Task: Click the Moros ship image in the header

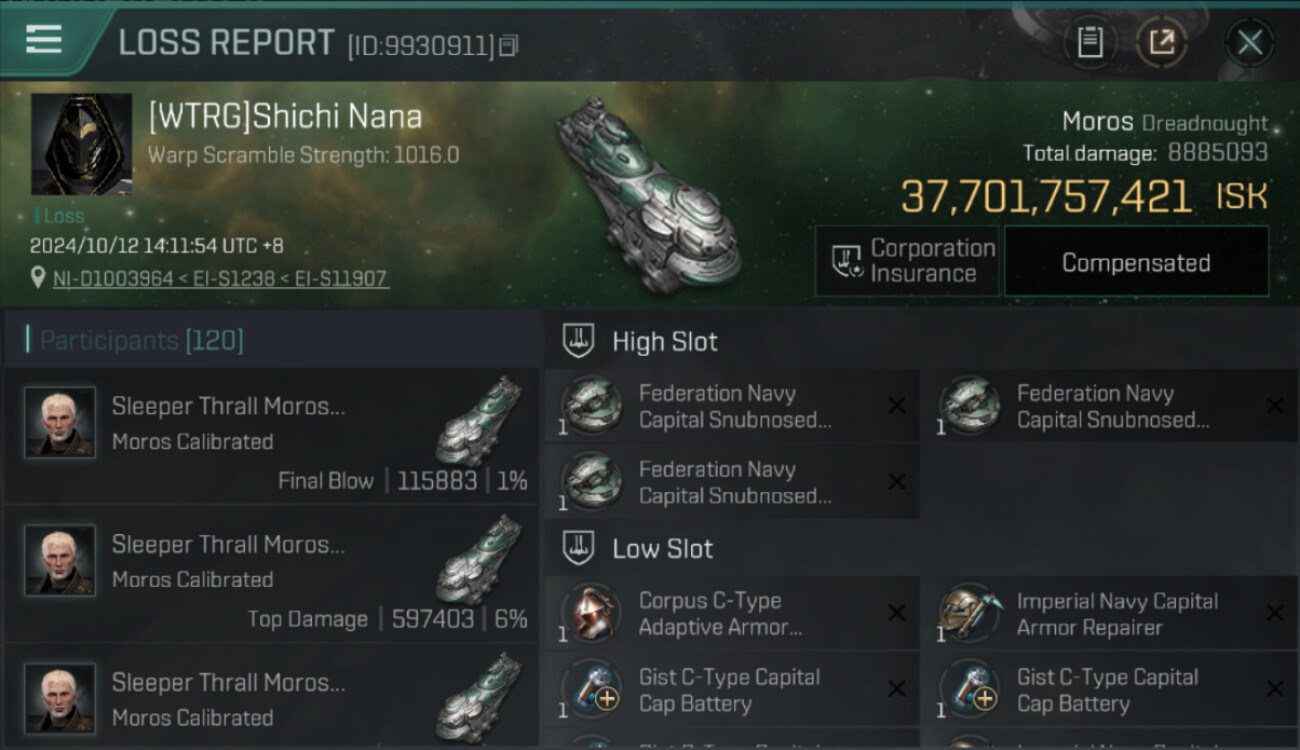Action: (x=649, y=192)
